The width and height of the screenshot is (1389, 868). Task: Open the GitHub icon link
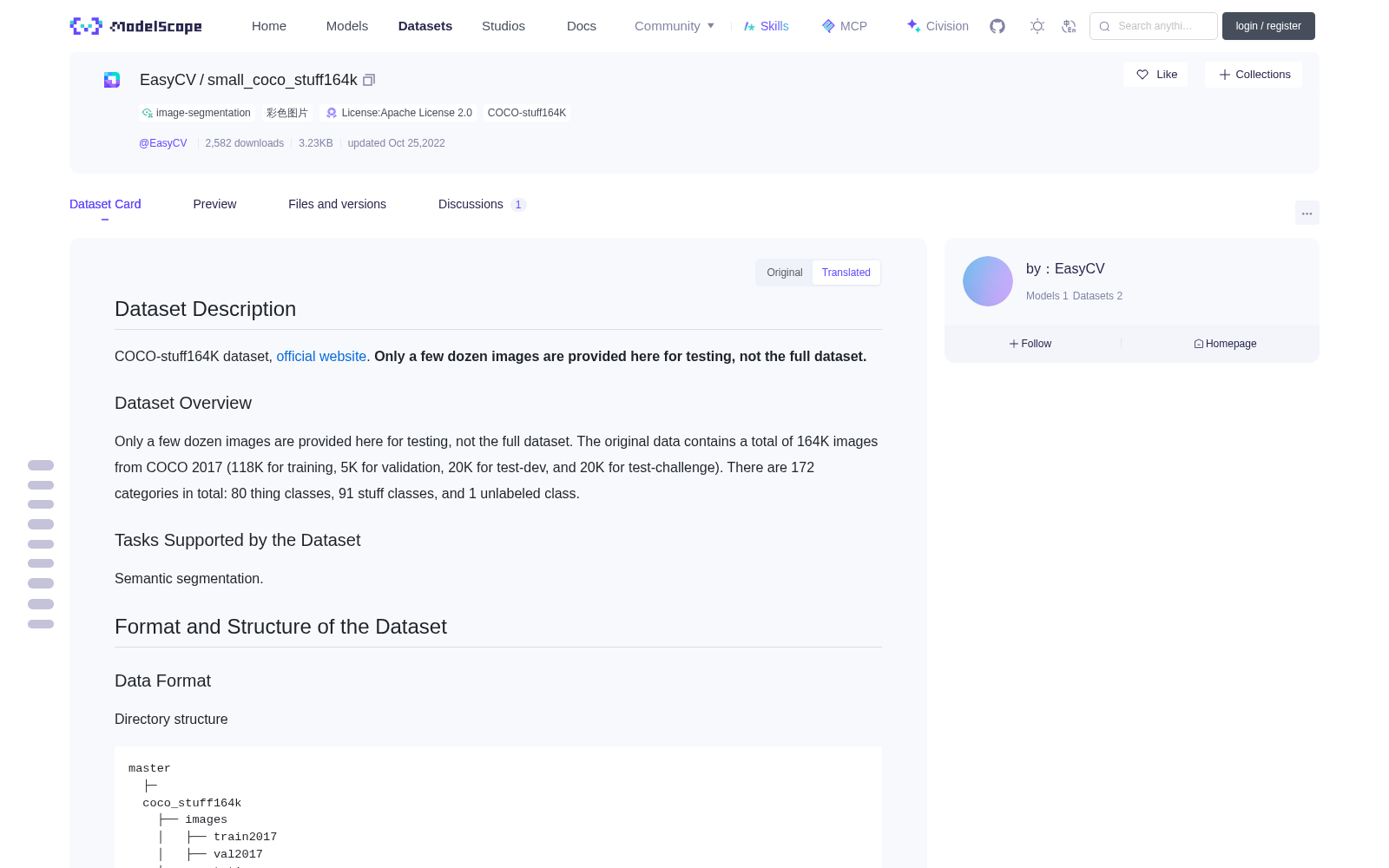tap(997, 26)
